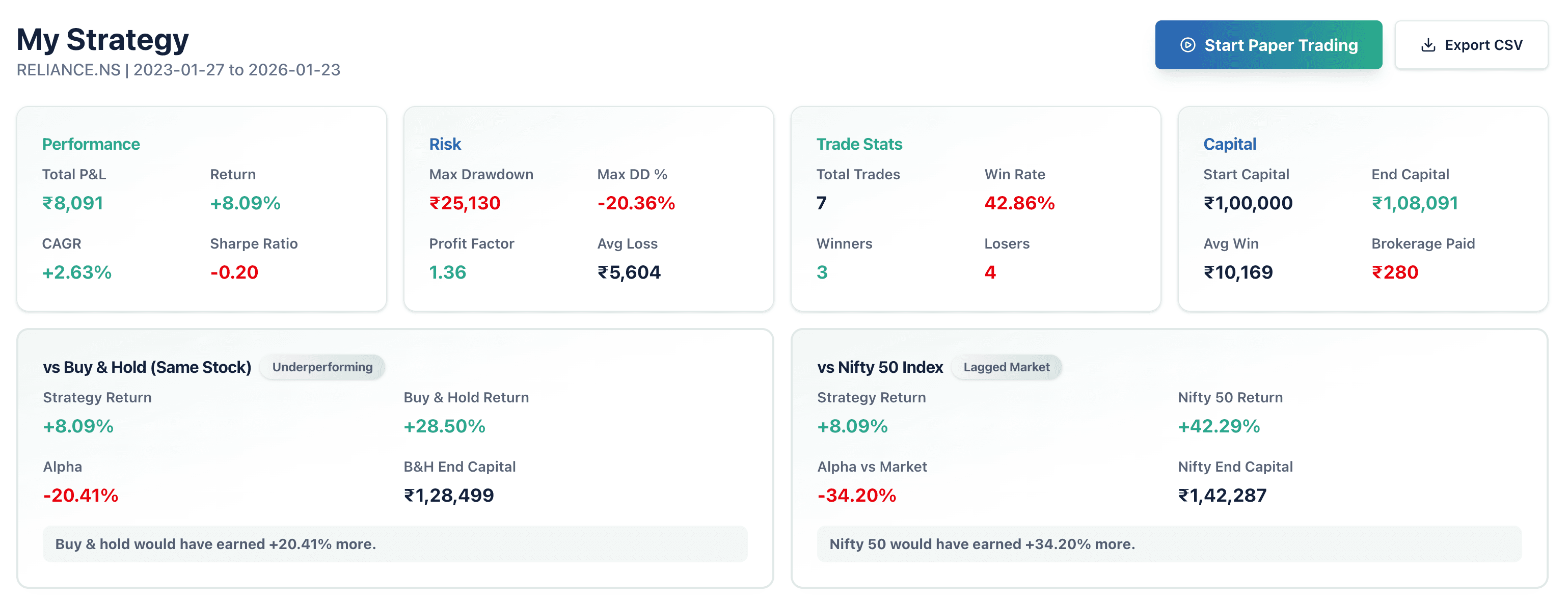Start Paper Trading for My Strategy
Viewport: 1568px width, 601px height.
pos(1268,44)
